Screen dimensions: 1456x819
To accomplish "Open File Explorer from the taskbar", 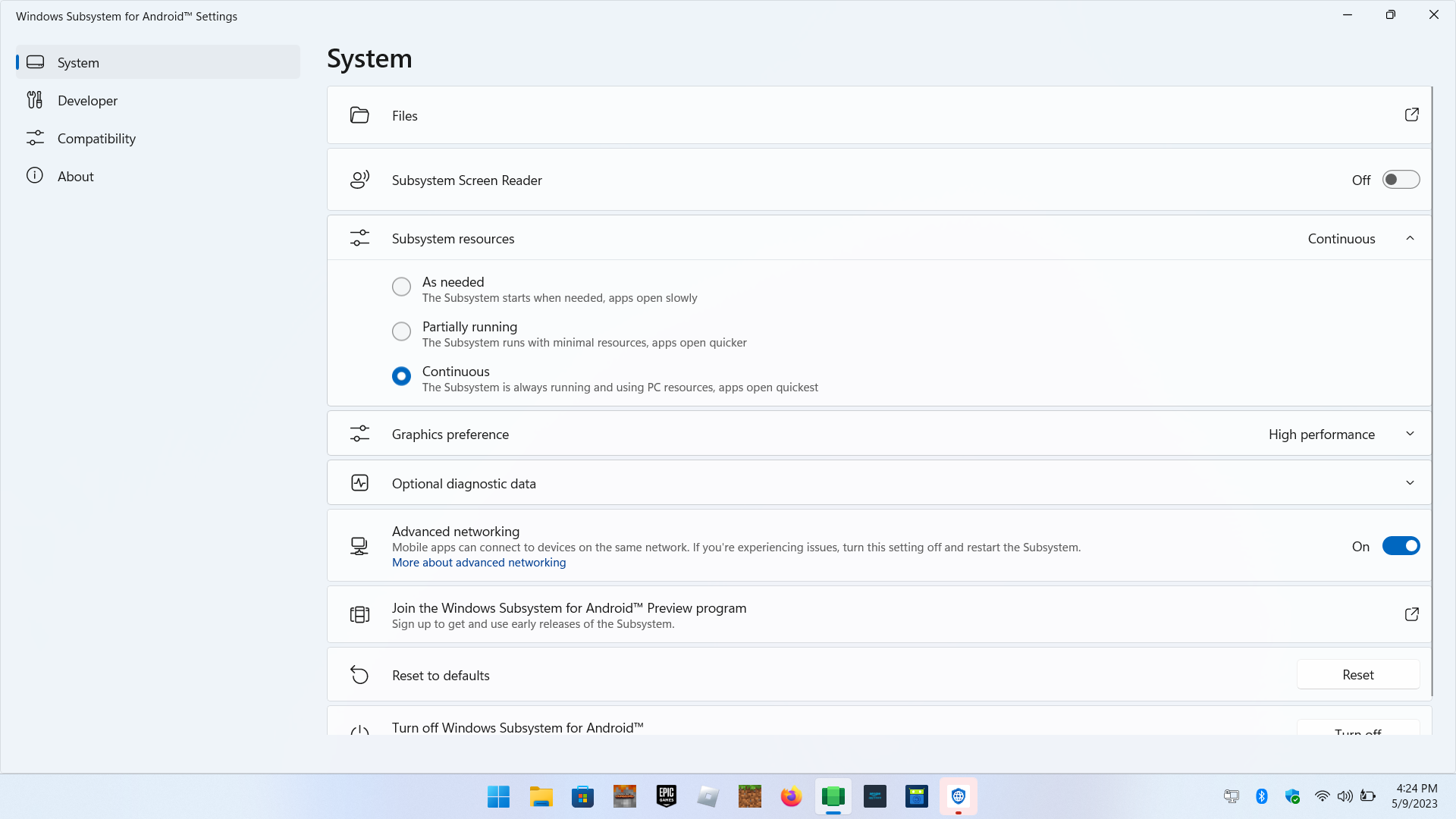I will [x=541, y=796].
